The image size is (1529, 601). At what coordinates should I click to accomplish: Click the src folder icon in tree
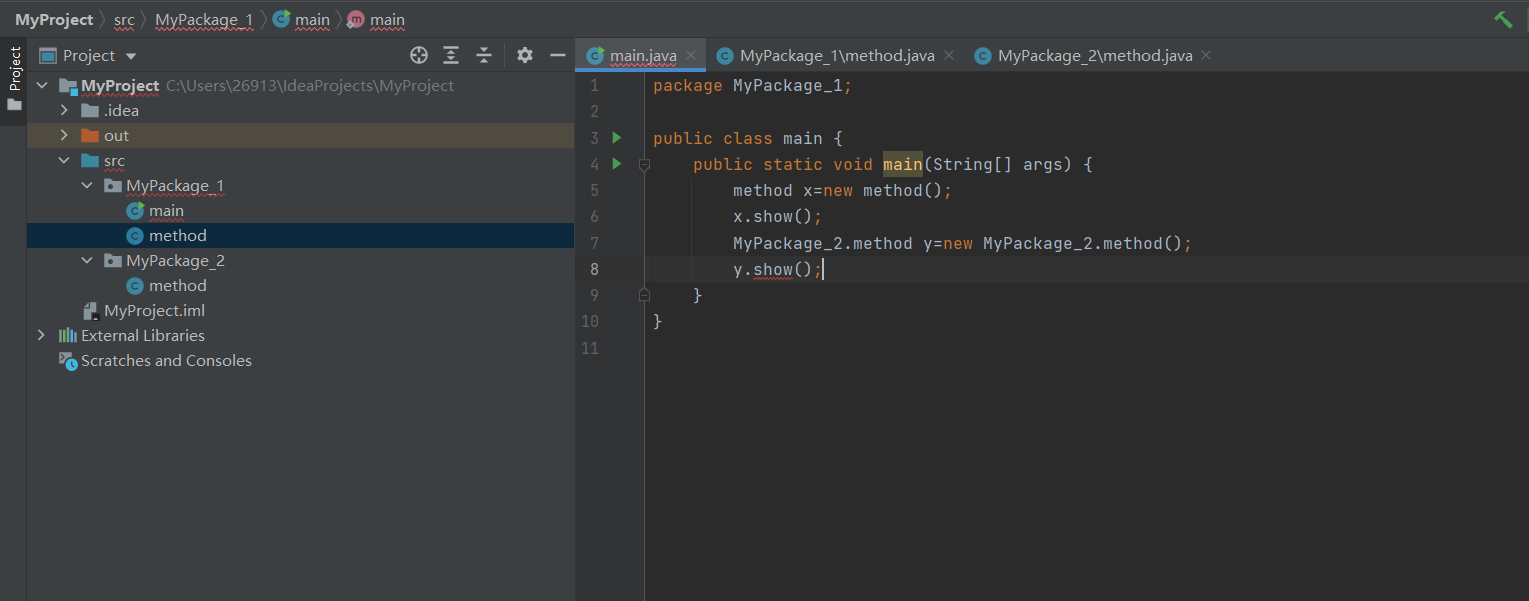click(x=90, y=160)
